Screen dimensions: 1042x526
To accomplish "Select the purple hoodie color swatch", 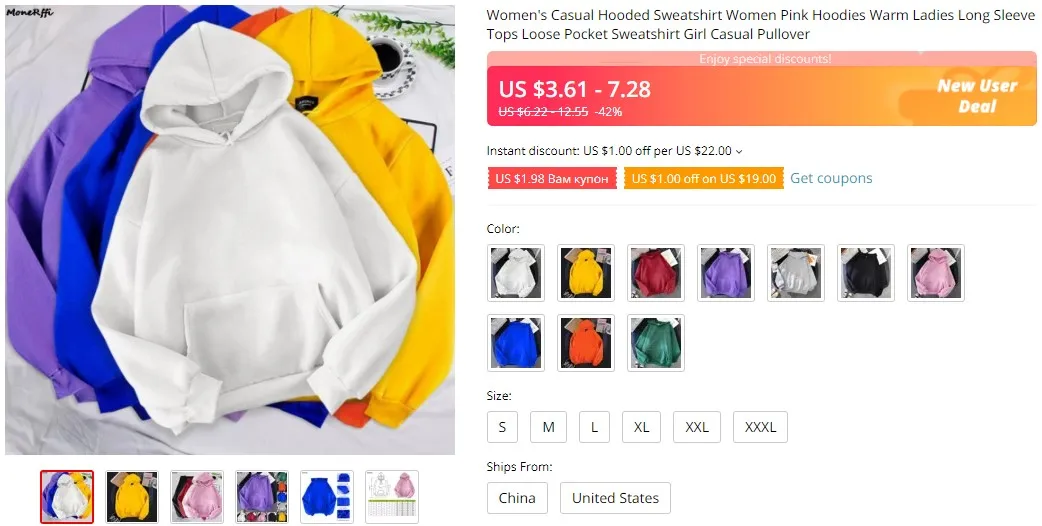I will pyautogui.click(x=726, y=273).
